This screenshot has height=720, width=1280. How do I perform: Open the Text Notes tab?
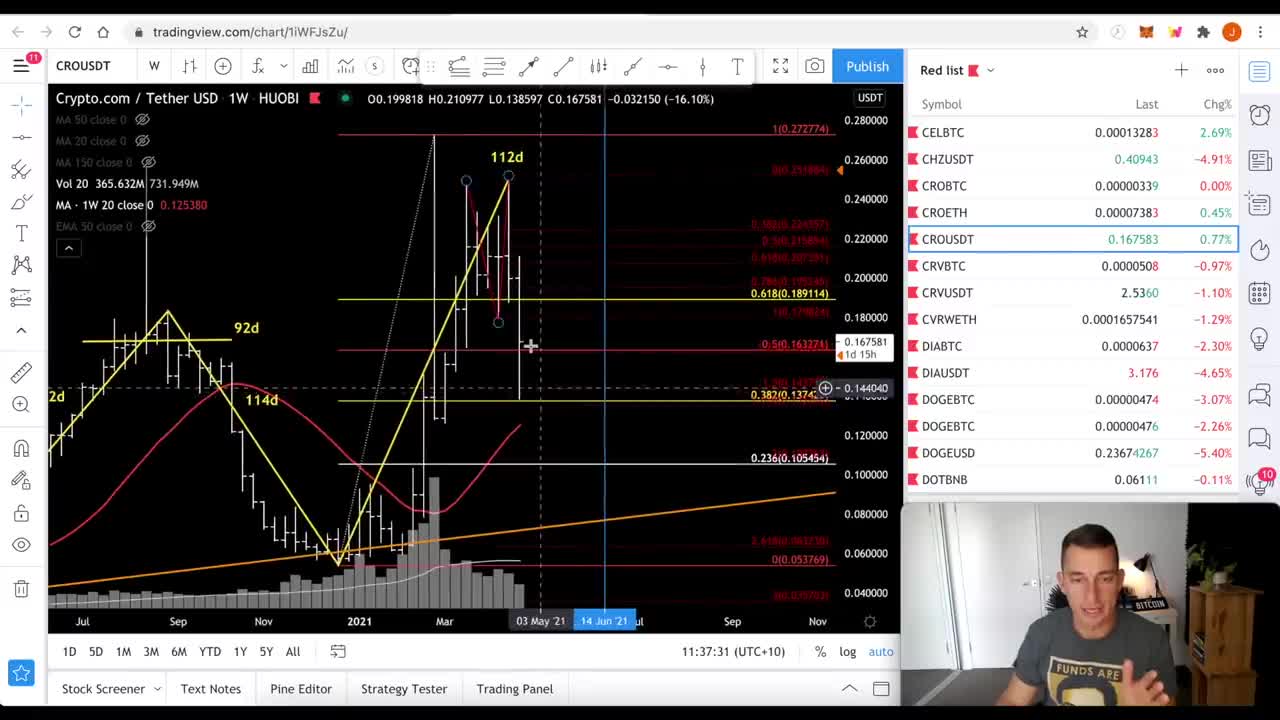(211, 689)
